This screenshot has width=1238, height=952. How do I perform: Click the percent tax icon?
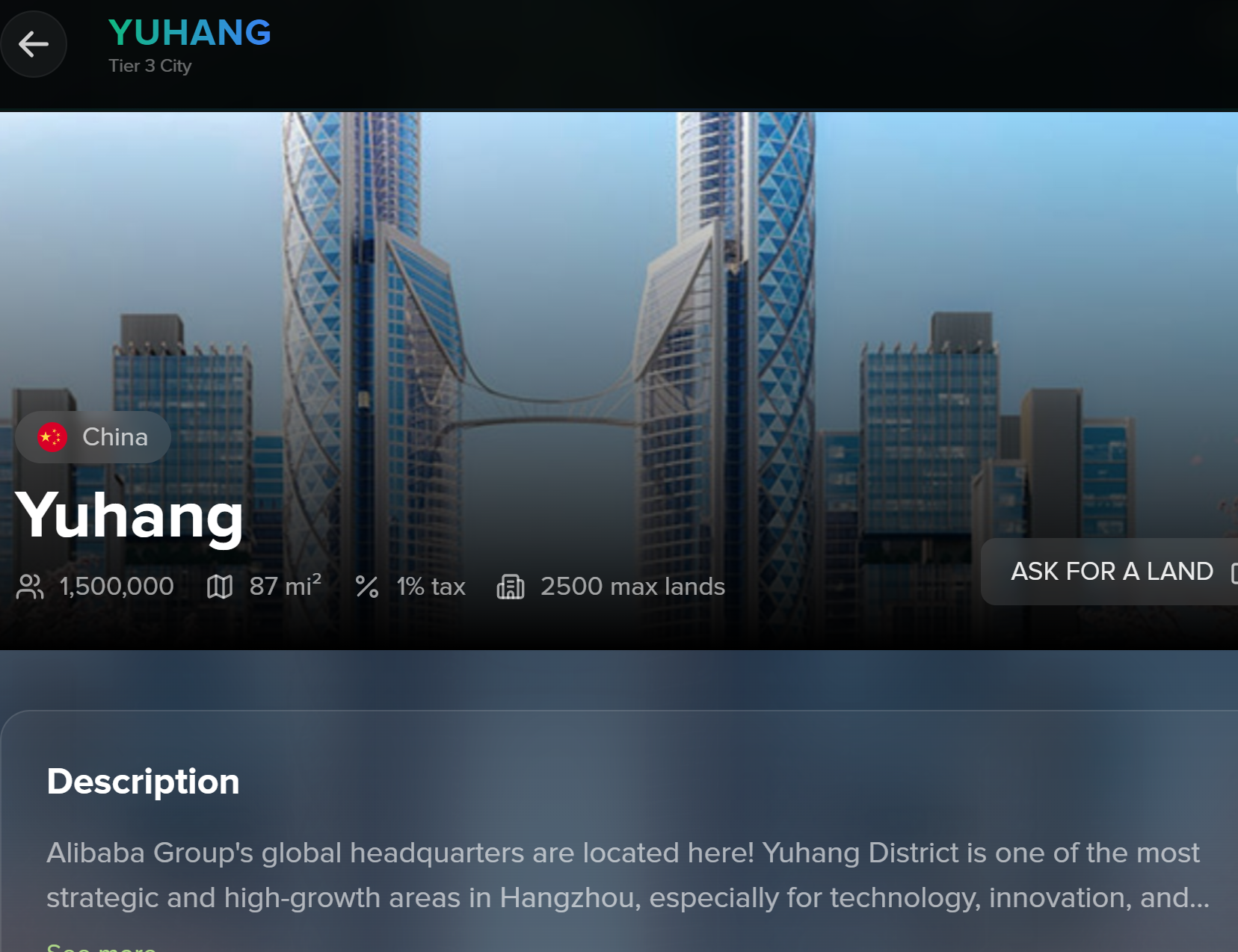pos(367,587)
